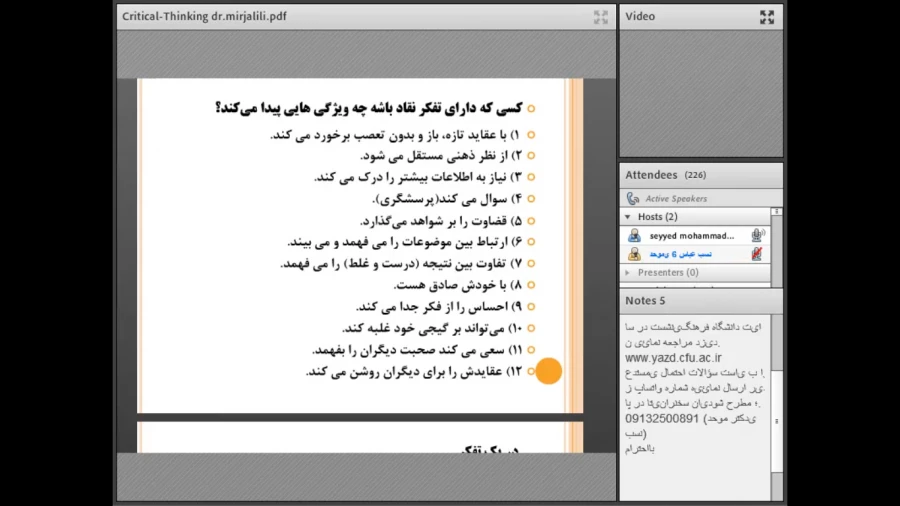The width and height of the screenshot is (900, 506).
Task: Open the www.yazd.cfu.ac.ir link in Notes
Action: coord(673,357)
